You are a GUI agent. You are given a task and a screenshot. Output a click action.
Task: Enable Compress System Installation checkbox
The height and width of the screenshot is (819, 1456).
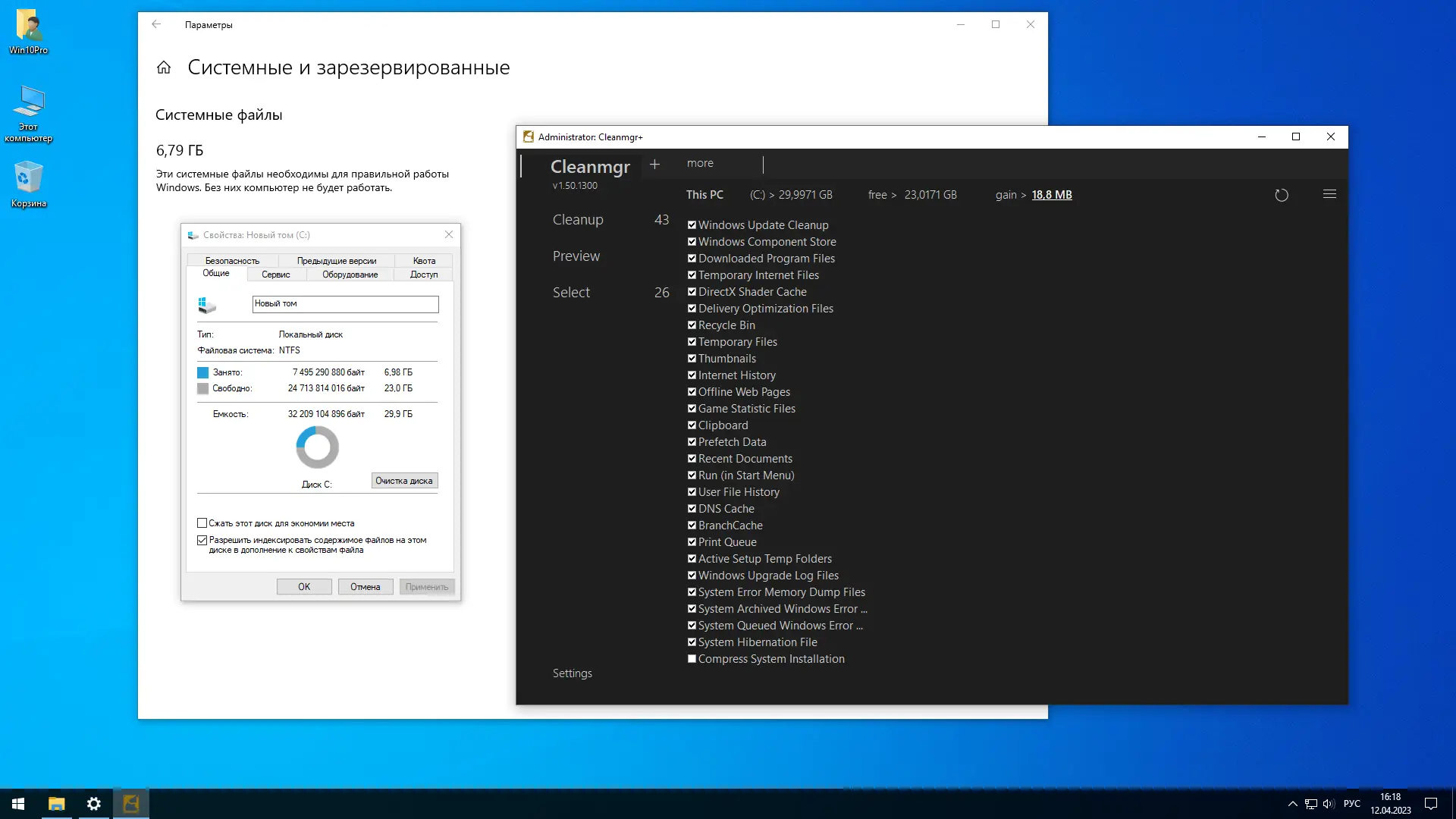pos(692,659)
